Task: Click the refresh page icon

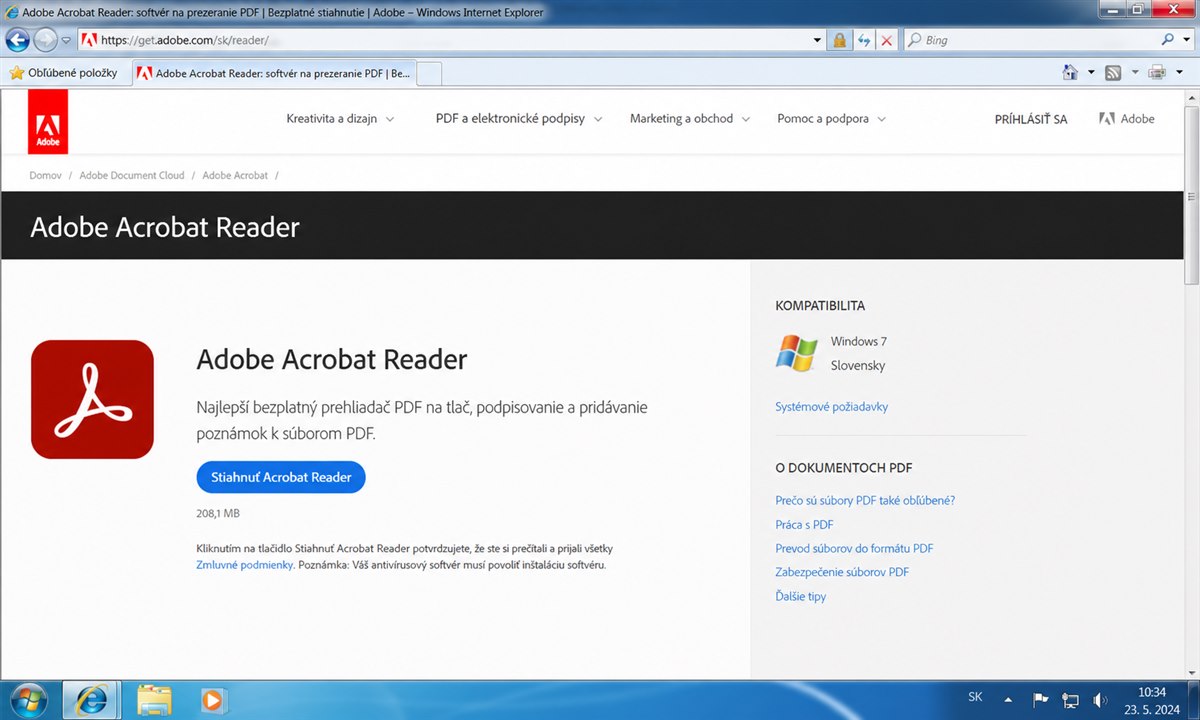Action: [x=863, y=40]
